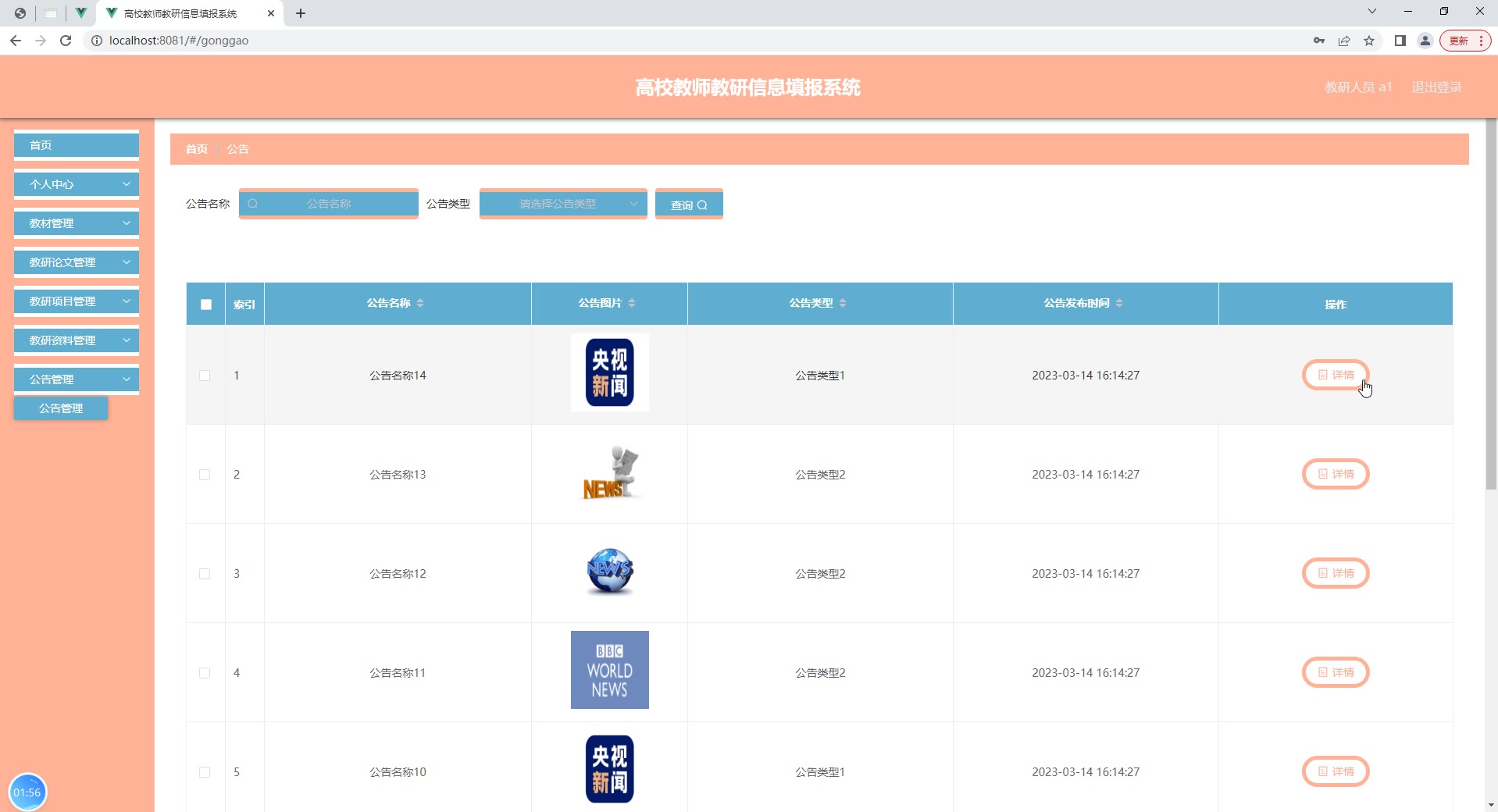Reload the current page

point(66,41)
